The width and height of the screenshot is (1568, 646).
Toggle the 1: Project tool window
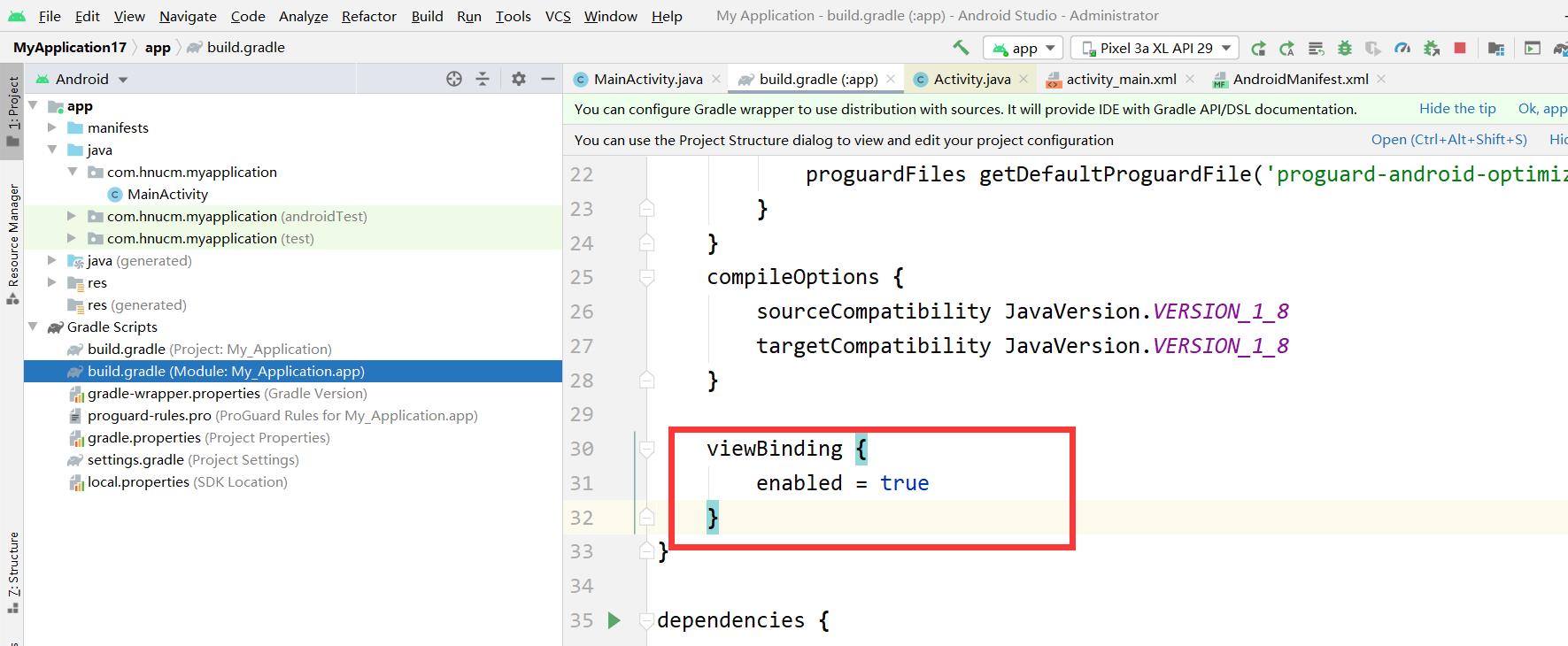tap(12, 111)
